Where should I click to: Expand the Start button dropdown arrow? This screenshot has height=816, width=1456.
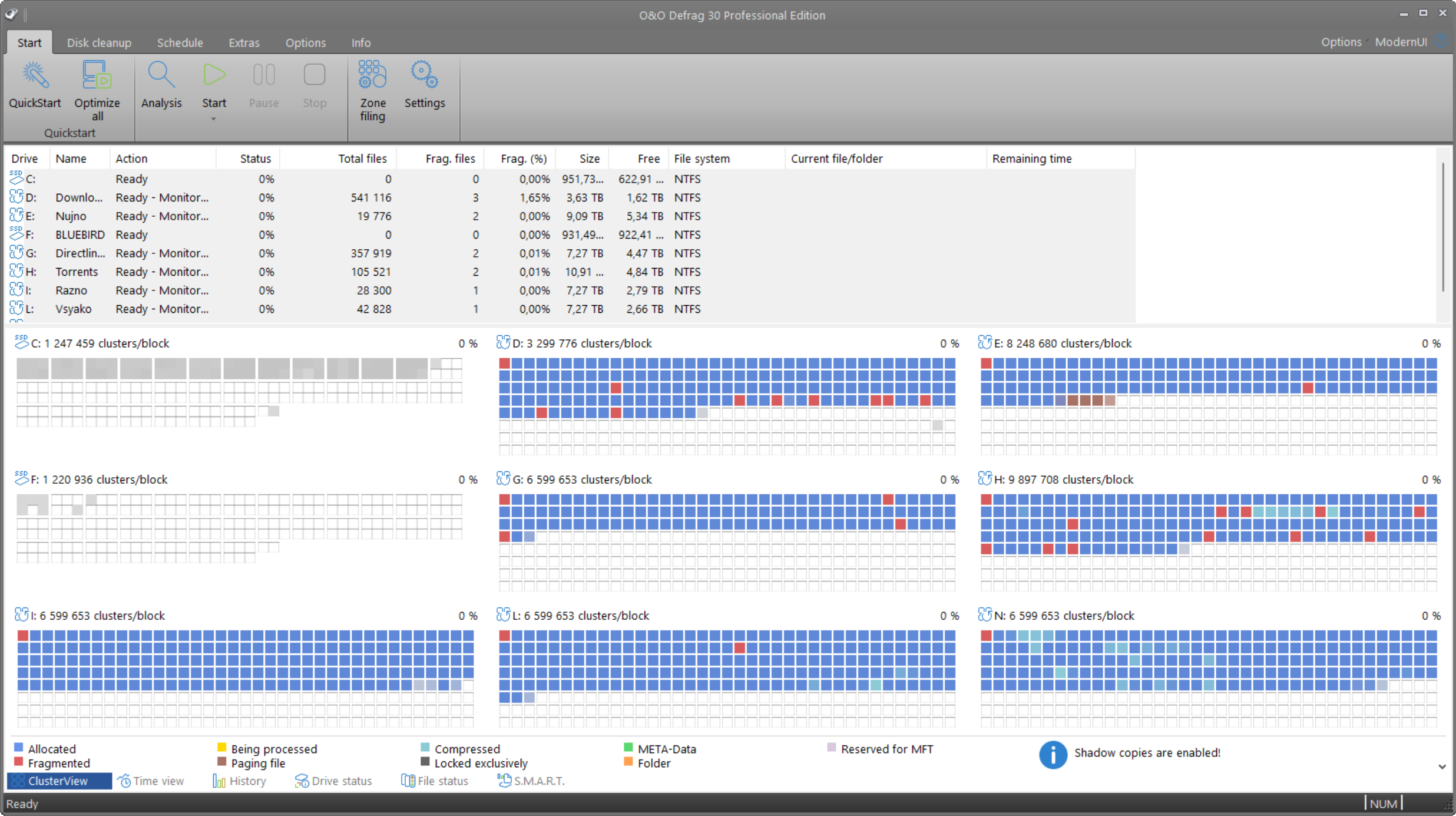tap(214, 119)
